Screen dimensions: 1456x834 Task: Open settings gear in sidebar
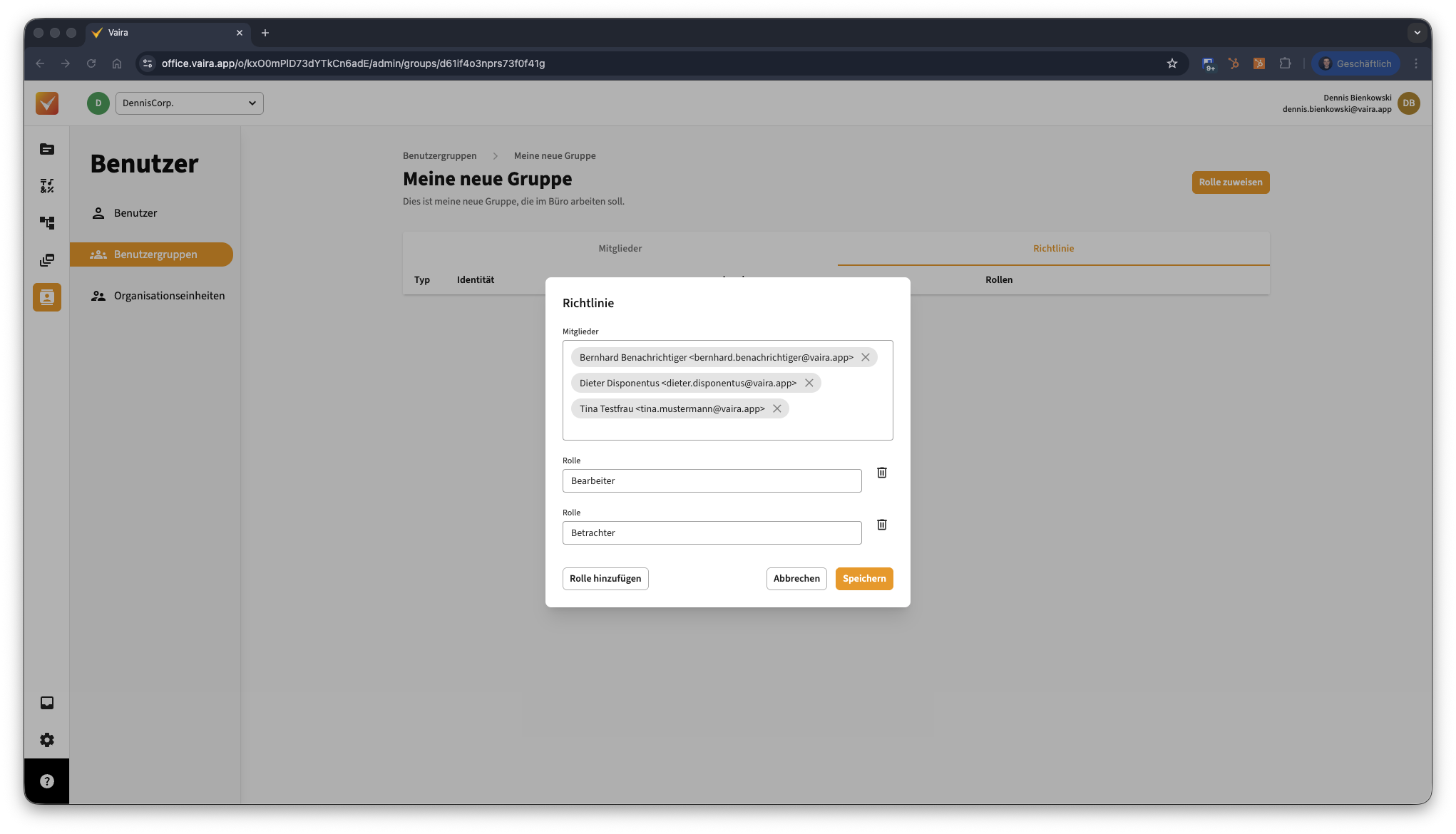point(47,740)
